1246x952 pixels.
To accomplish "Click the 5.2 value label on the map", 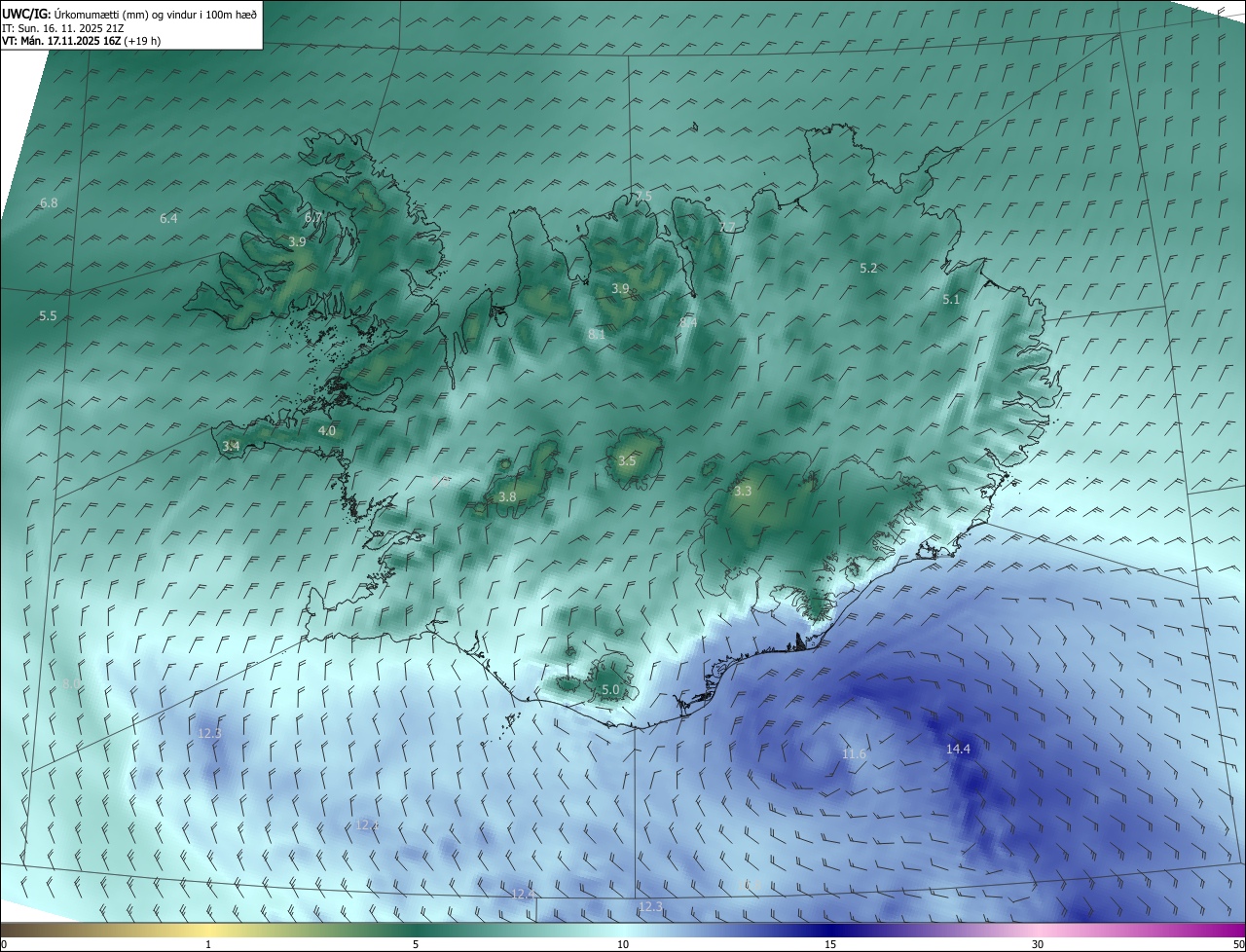I will click(868, 268).
